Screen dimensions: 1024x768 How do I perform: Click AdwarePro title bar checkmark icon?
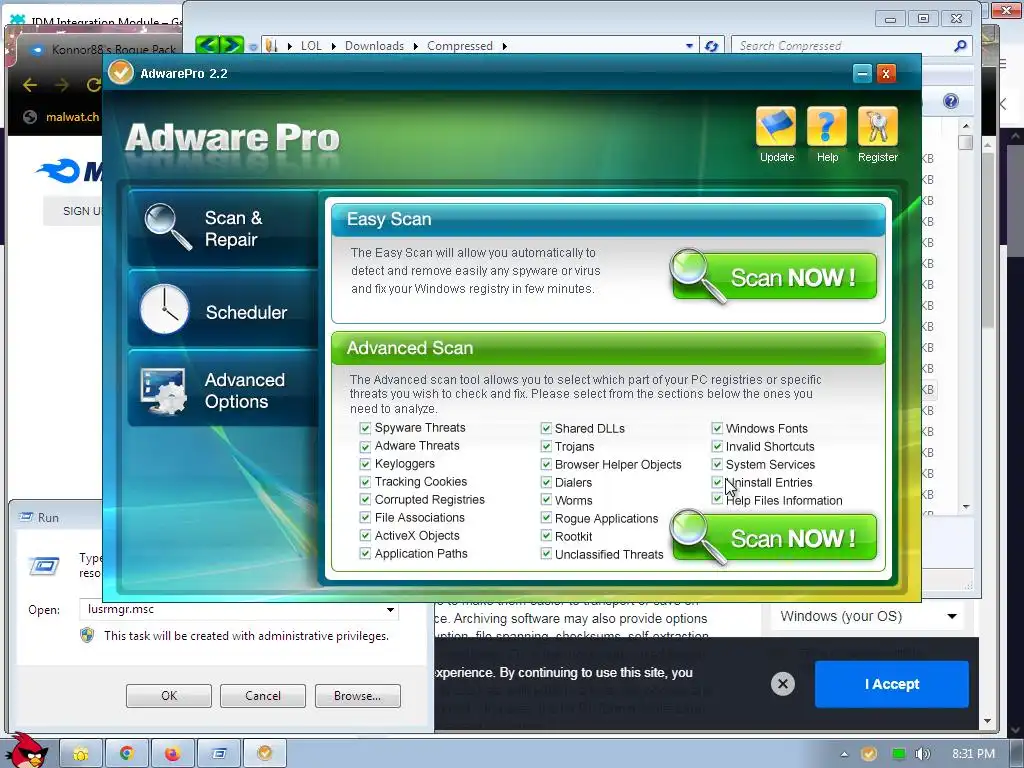[121, 72]
